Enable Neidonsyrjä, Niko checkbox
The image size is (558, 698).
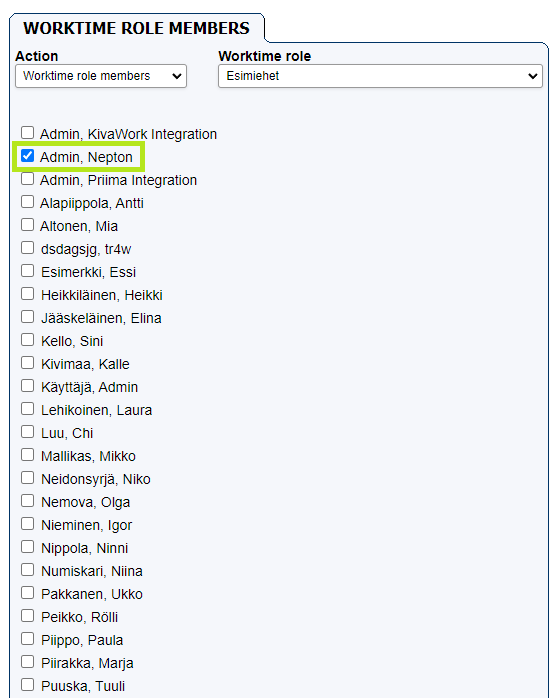coord(28,478)
